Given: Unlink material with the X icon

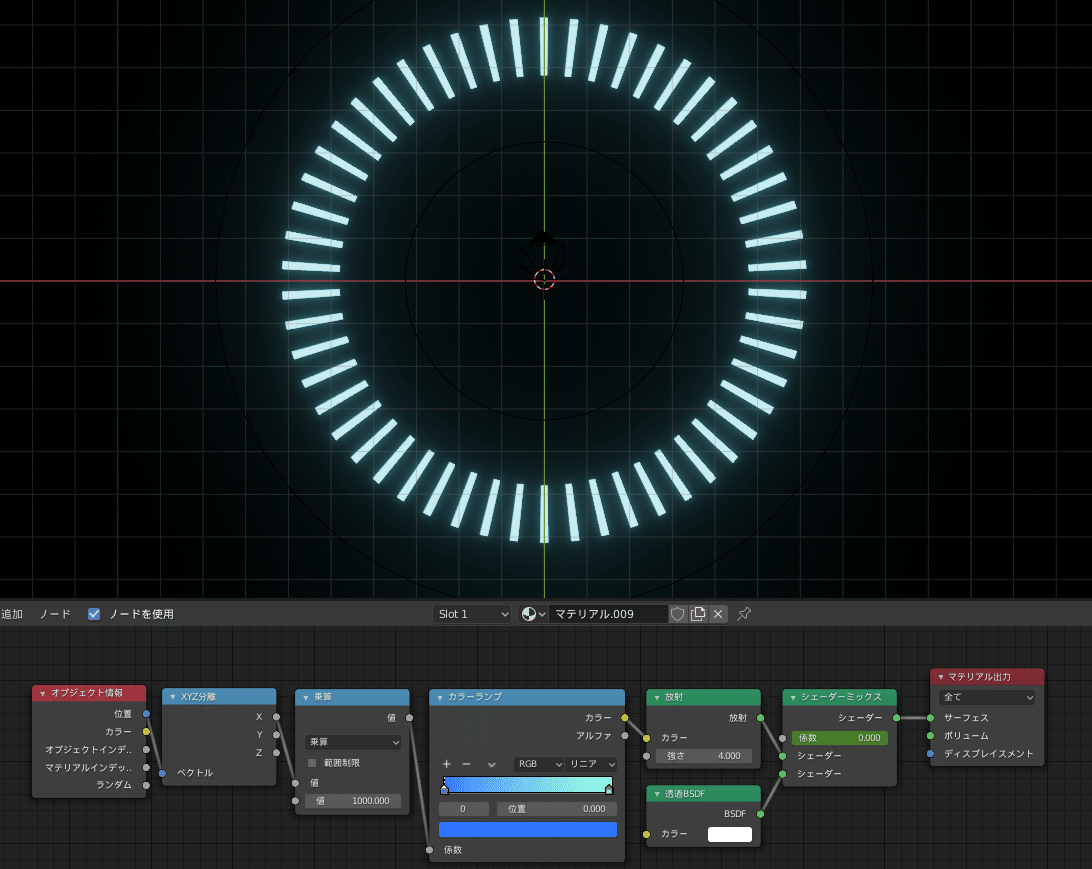Looking at the screenshot, I should click(718, 613).
